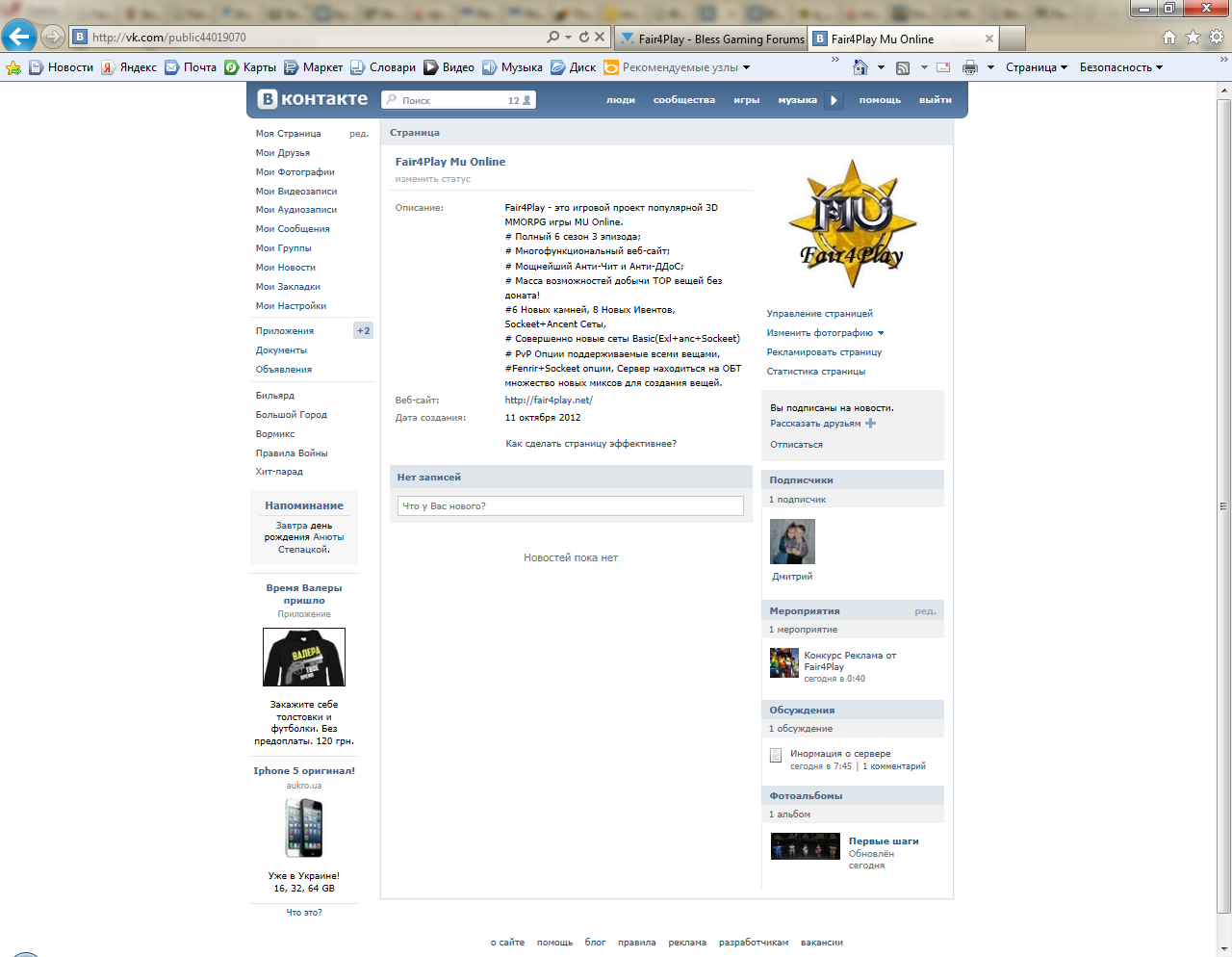Open the fair4play.net website link

pyautogui.click(x=549, y=401)
